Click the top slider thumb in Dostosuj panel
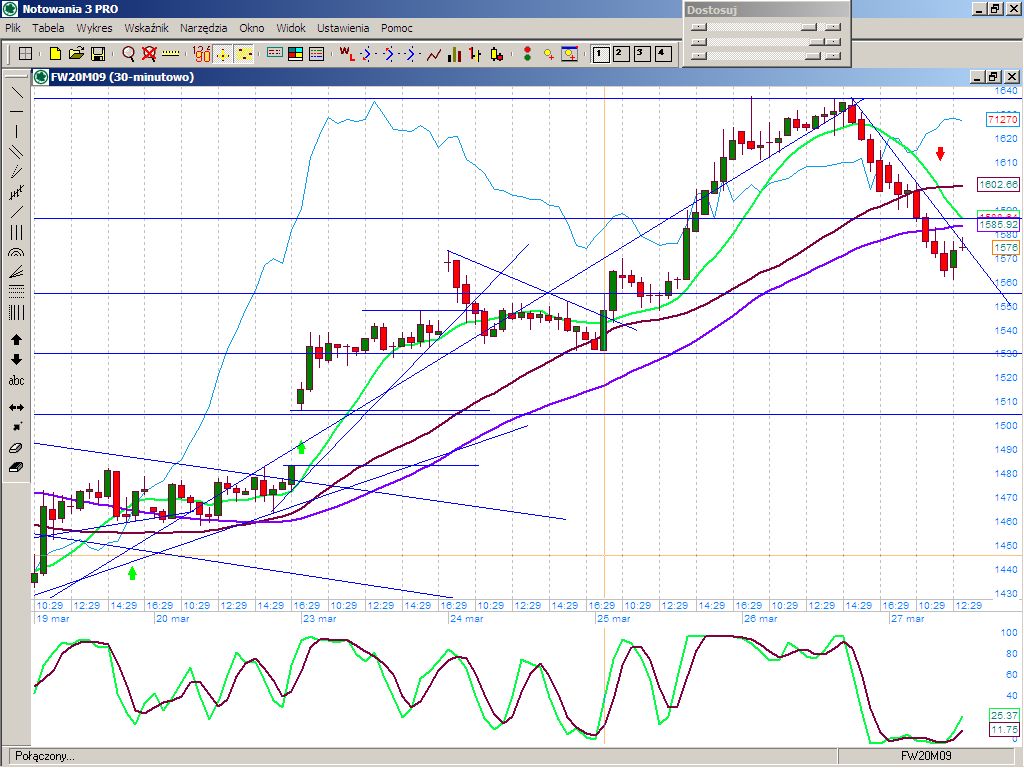 (x=809, y=27)
